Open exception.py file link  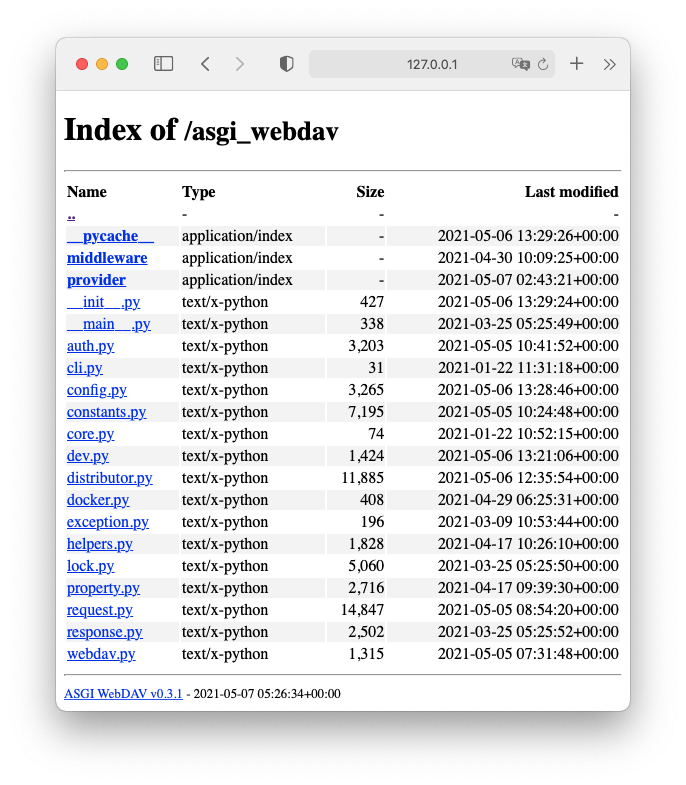click(x=108, y=522)
